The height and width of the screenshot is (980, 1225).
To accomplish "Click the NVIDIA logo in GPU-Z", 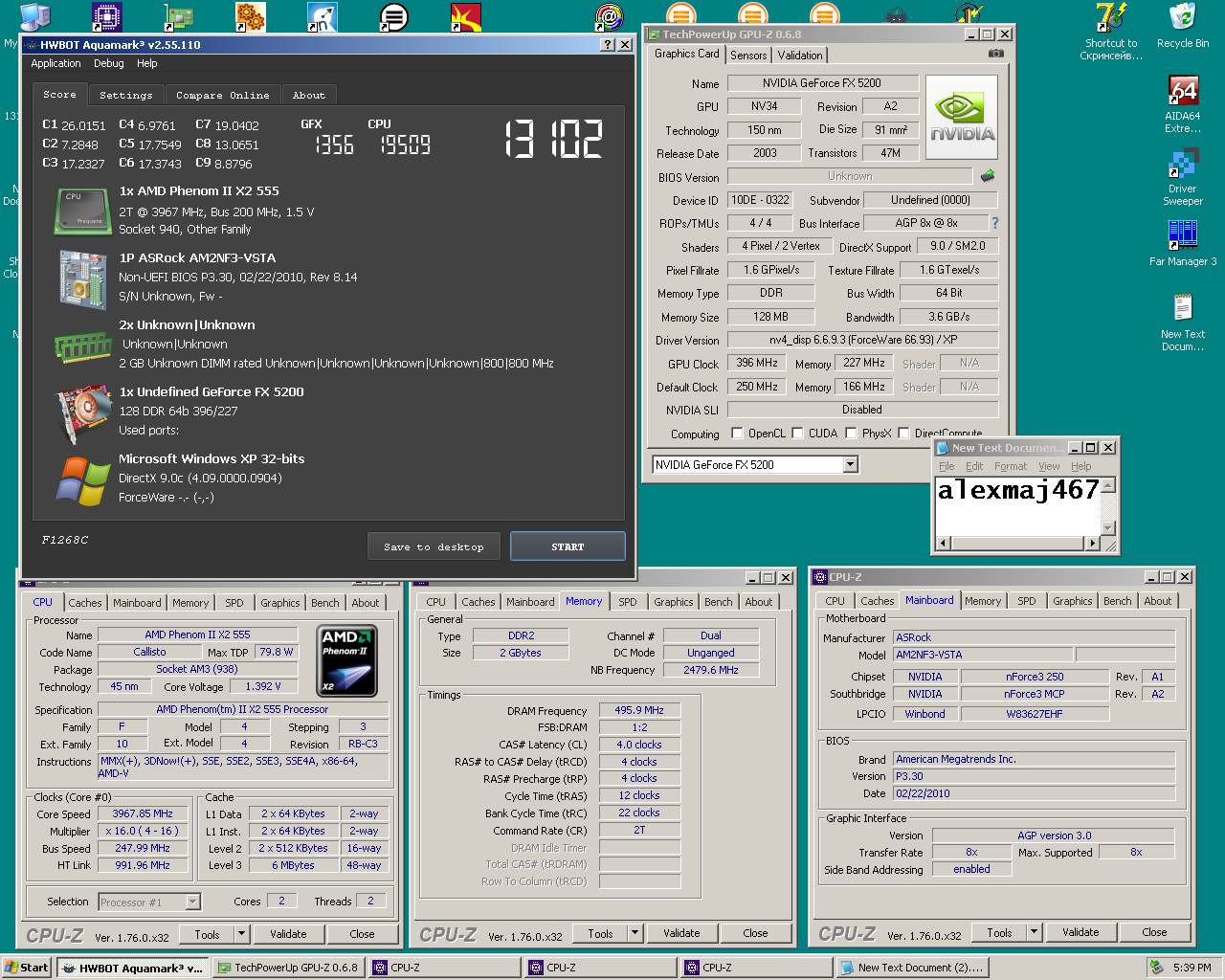I will click(x=962, y=118).
